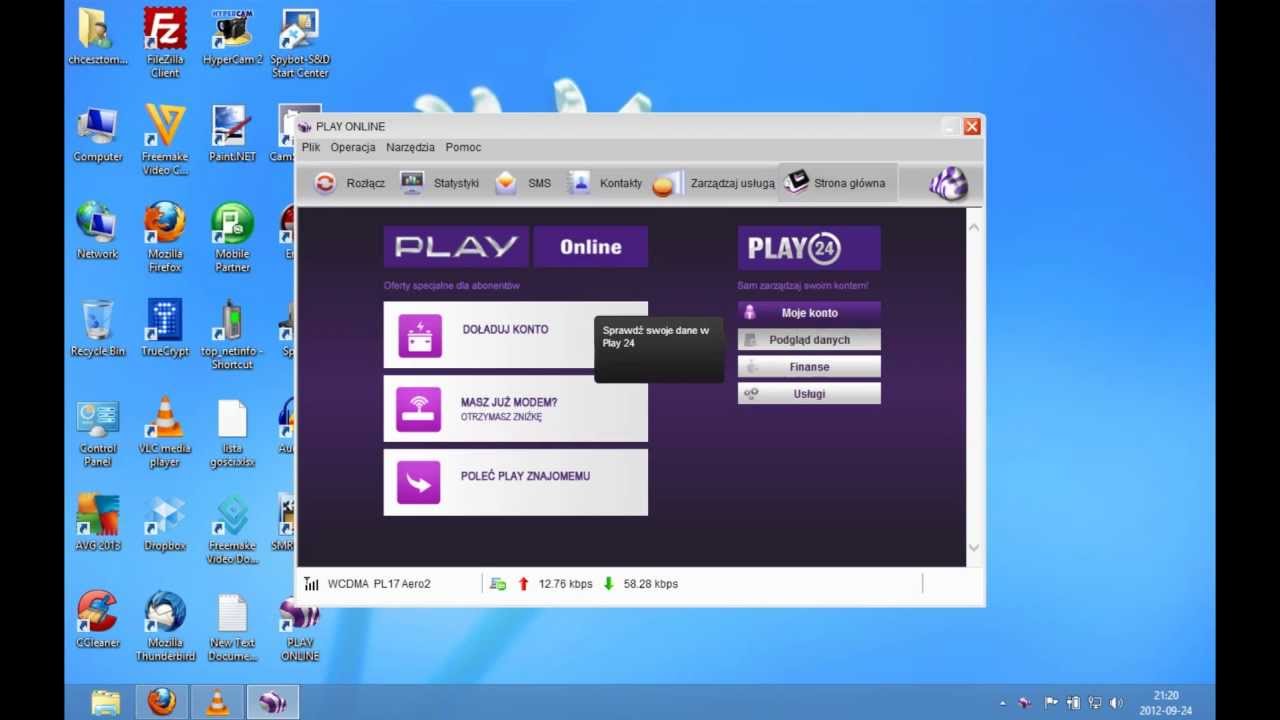The height and width of the screenshot is (720, 1280).
Task: Select the Freemake Video Converter desktop icon
Action: pos(165,140)
